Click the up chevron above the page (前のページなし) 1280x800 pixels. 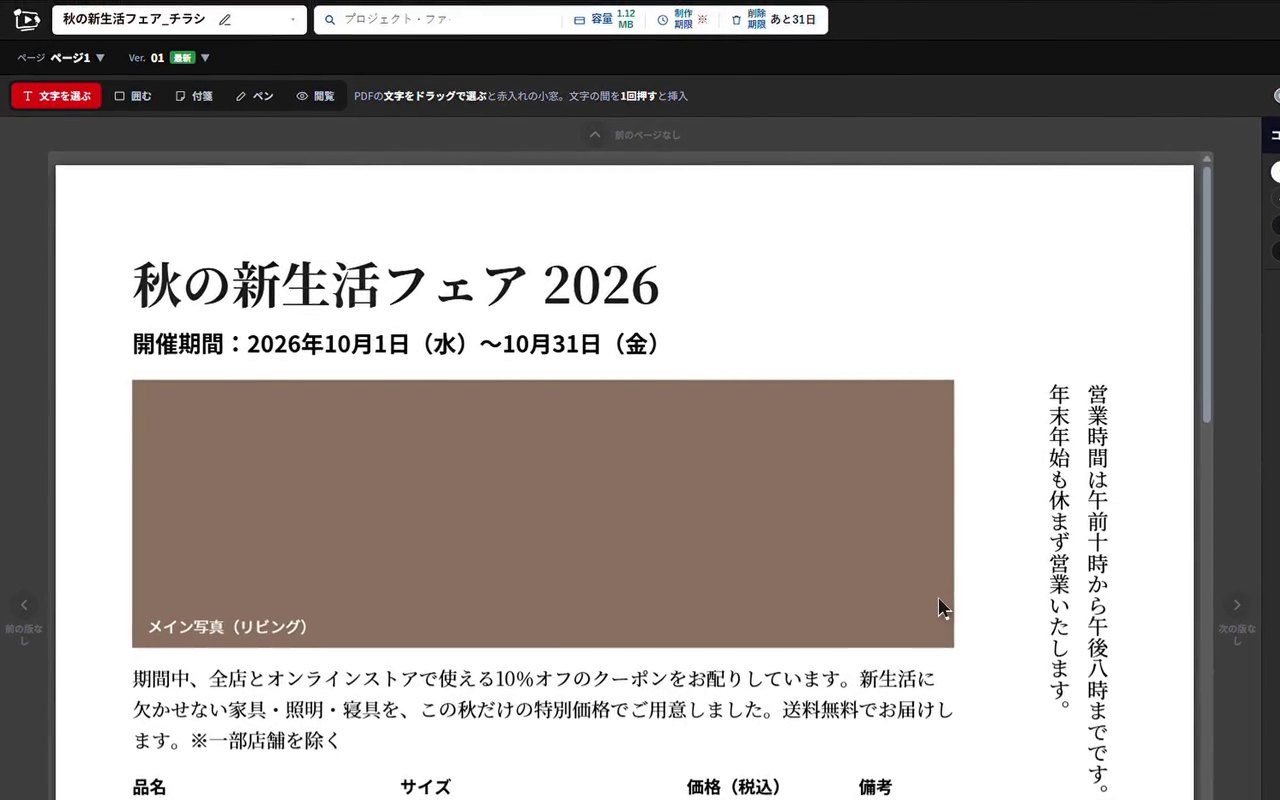(x=595, y=134)
